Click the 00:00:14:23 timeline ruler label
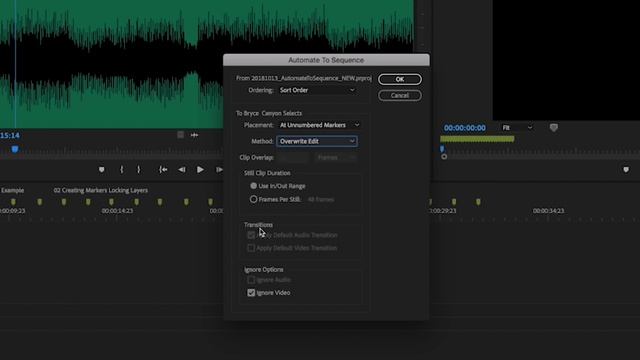The image size is (640, 360). (117, 211)
